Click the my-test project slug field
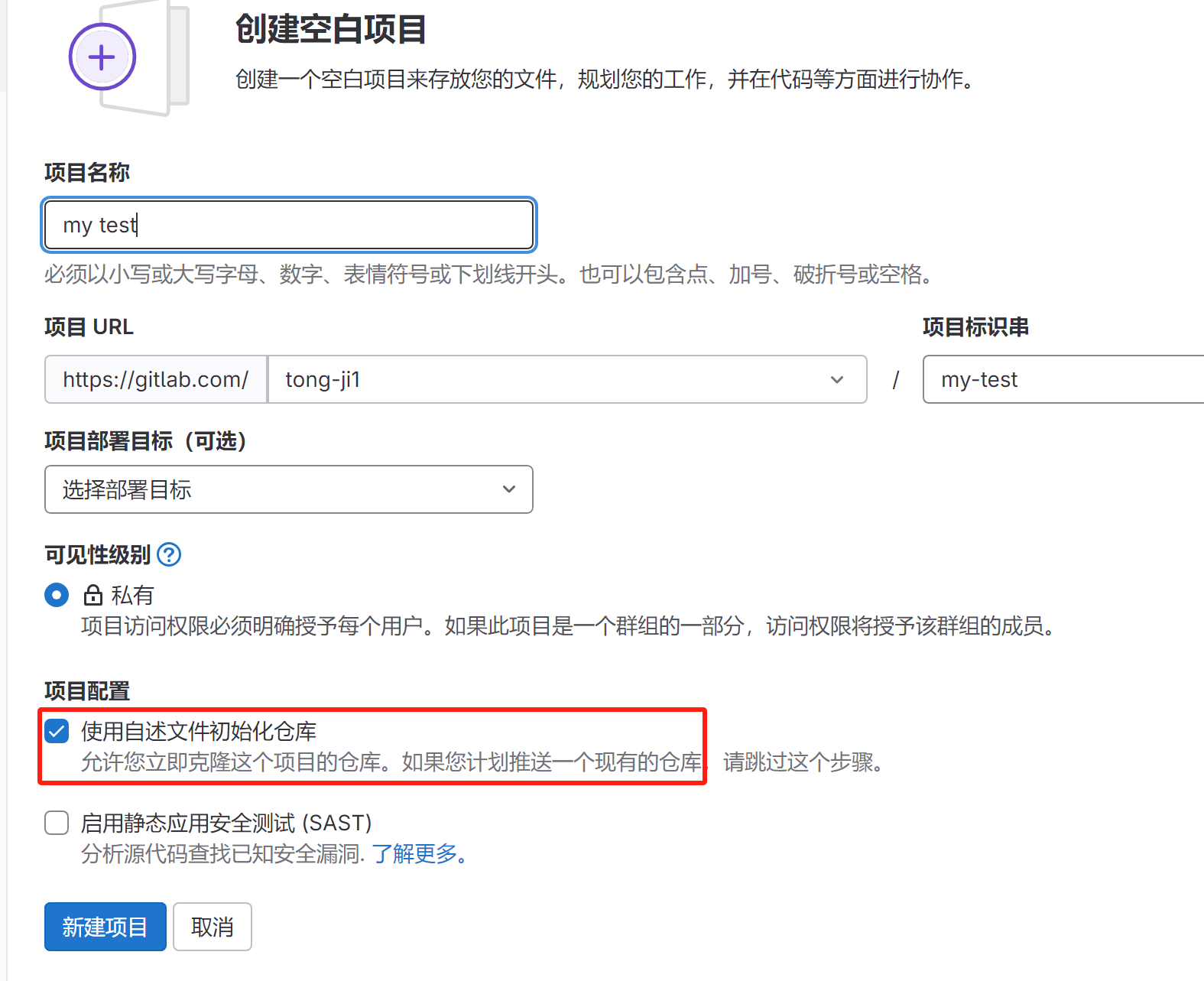Image resolution: width=1204 pixels, height=981 pixels. click(1063, 379)
